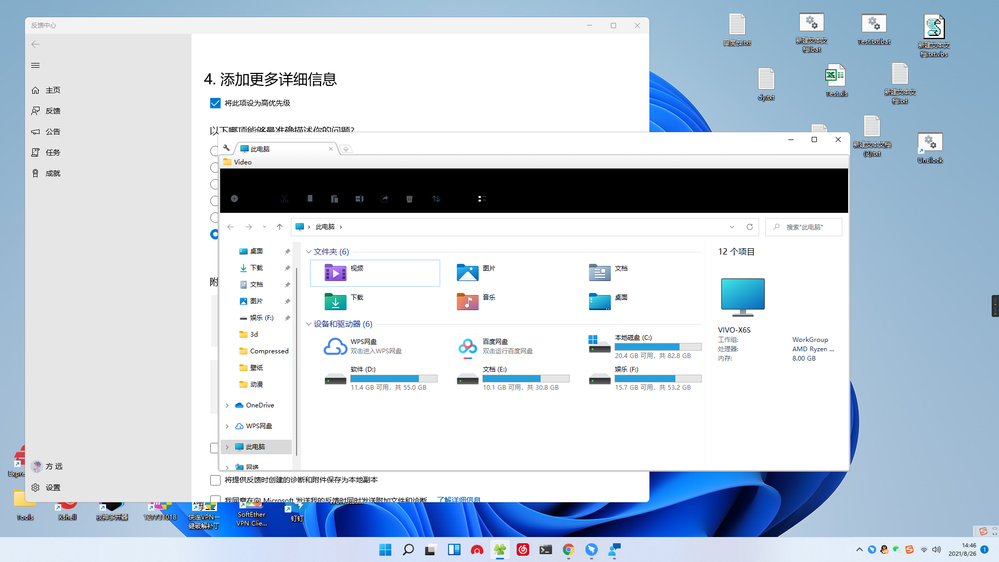Screen dimensions: 999x562
Task: Open the recent locations dropdown arrow
Action: pyautogui.click(x=264, y=227)
